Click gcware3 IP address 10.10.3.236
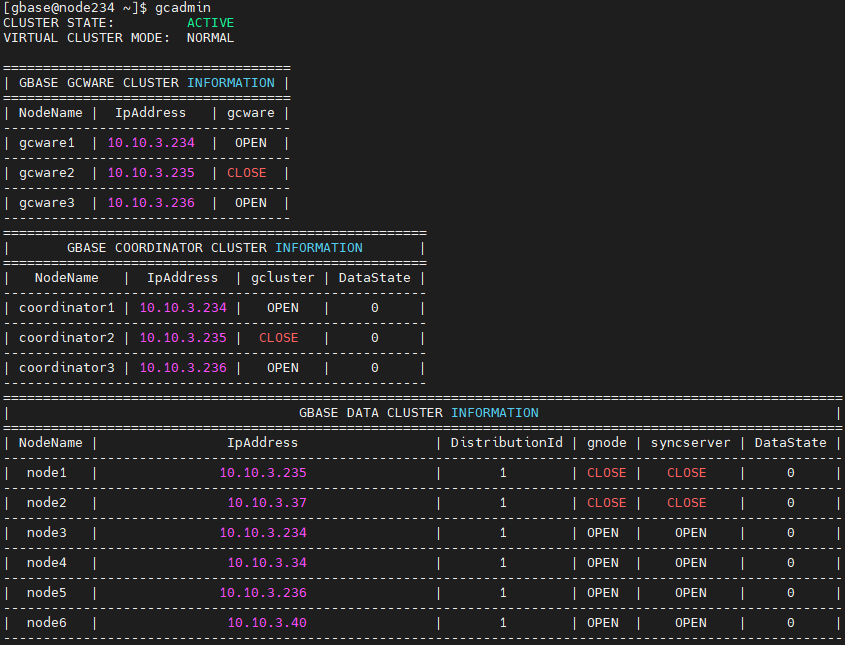This screenshot has height=645, width=845. click(x=151, y=203)
